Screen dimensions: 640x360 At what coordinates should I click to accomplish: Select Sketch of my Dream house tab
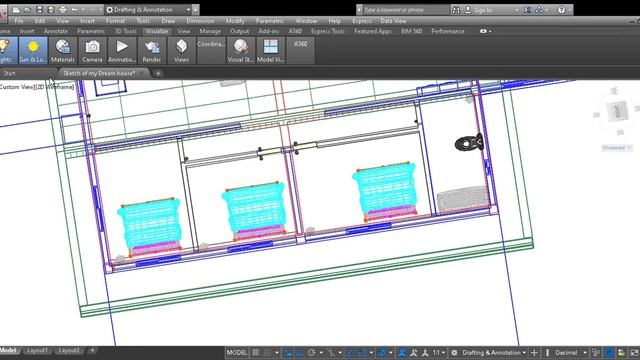(99, 73)
